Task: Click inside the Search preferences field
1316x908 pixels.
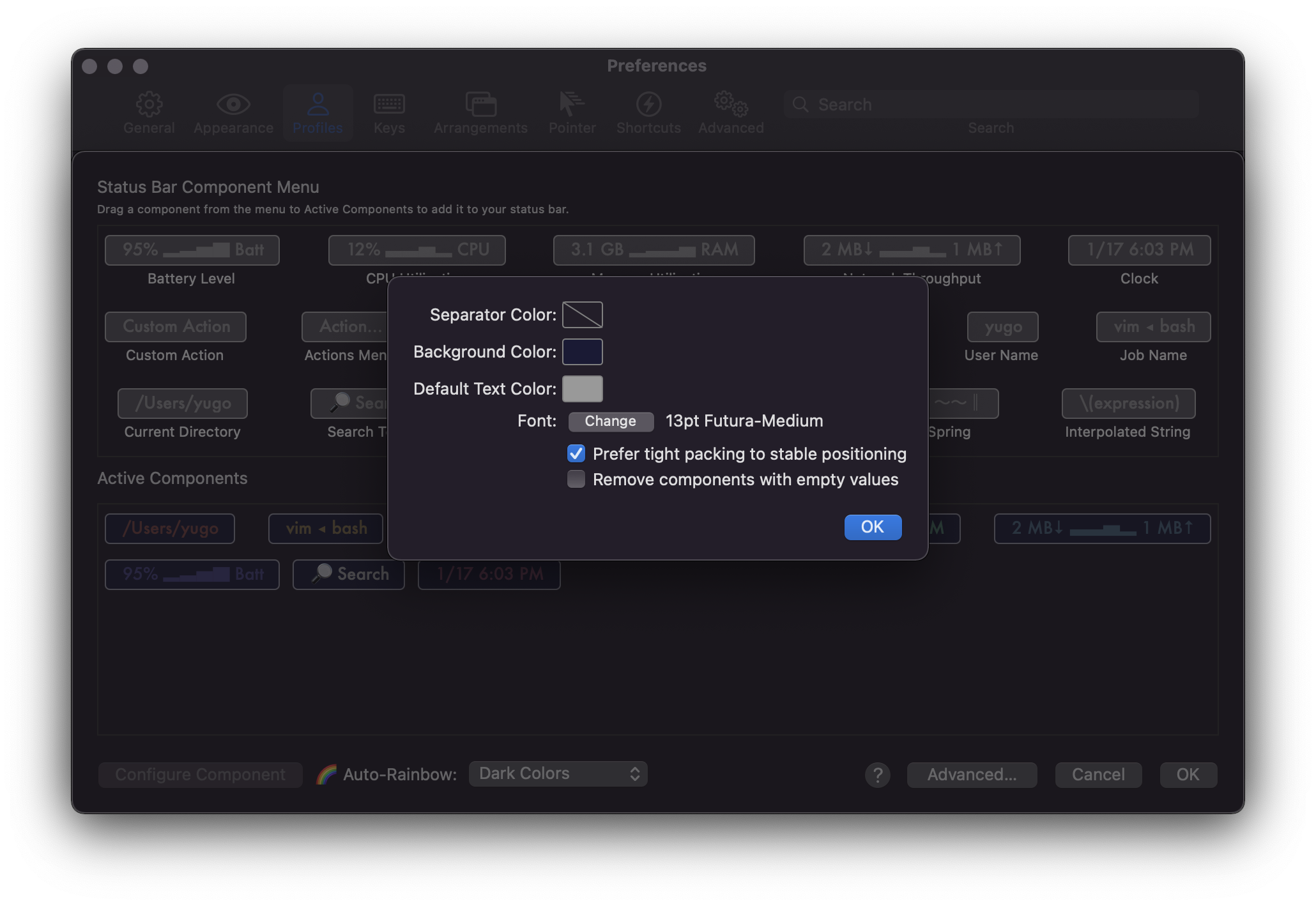Action: click(990, 104)
